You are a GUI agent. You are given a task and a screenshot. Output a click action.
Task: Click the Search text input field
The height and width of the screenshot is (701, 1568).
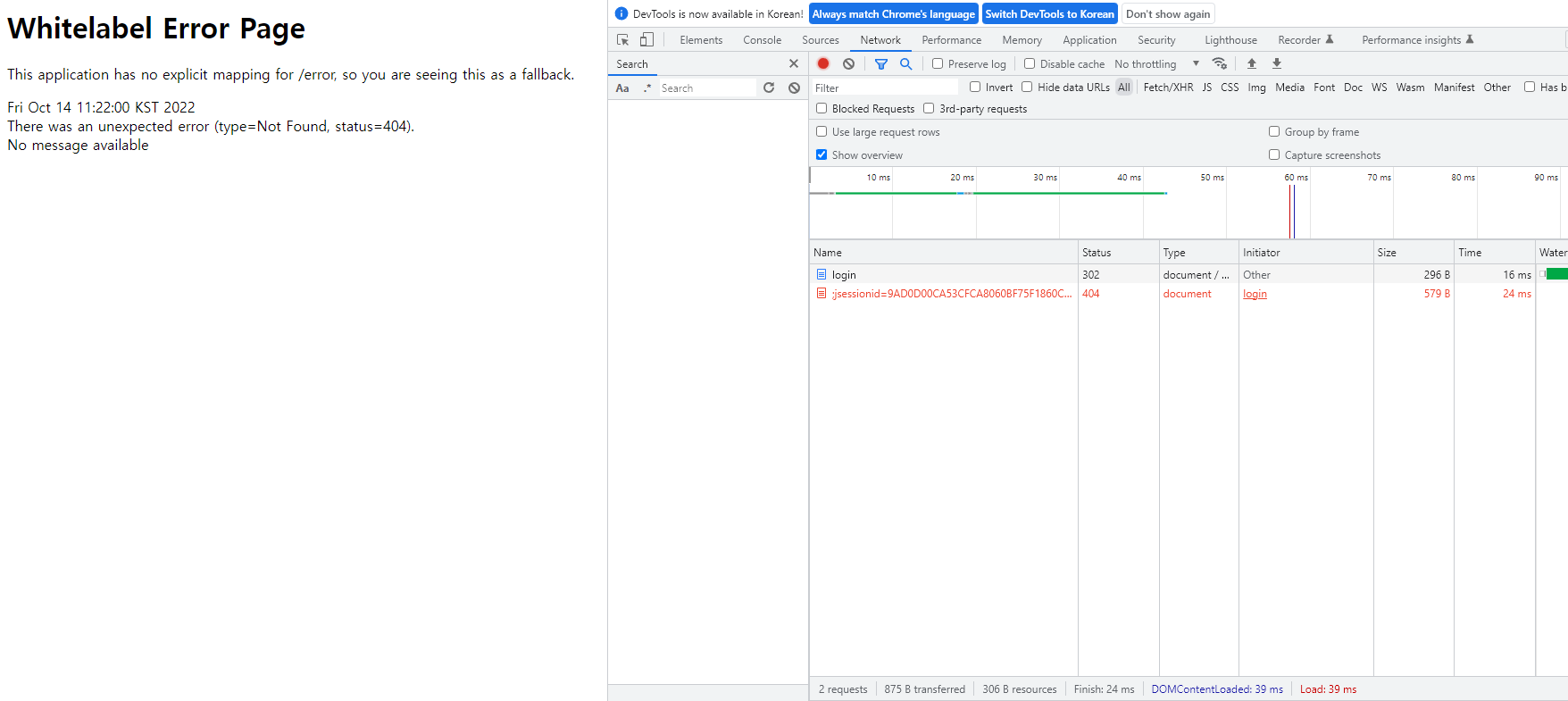(x=707, y=88)
